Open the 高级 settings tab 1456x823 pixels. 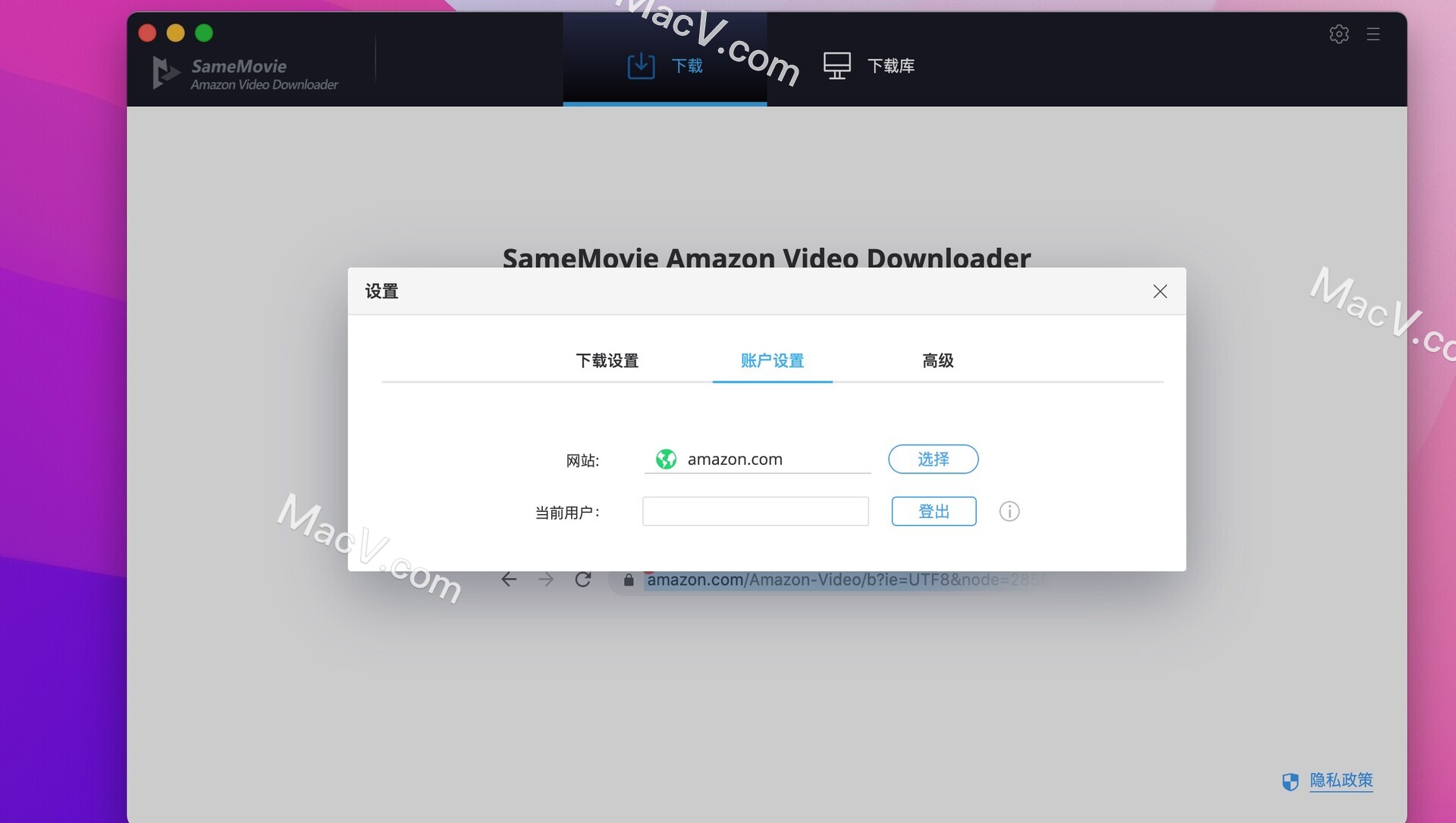[938, 361]
